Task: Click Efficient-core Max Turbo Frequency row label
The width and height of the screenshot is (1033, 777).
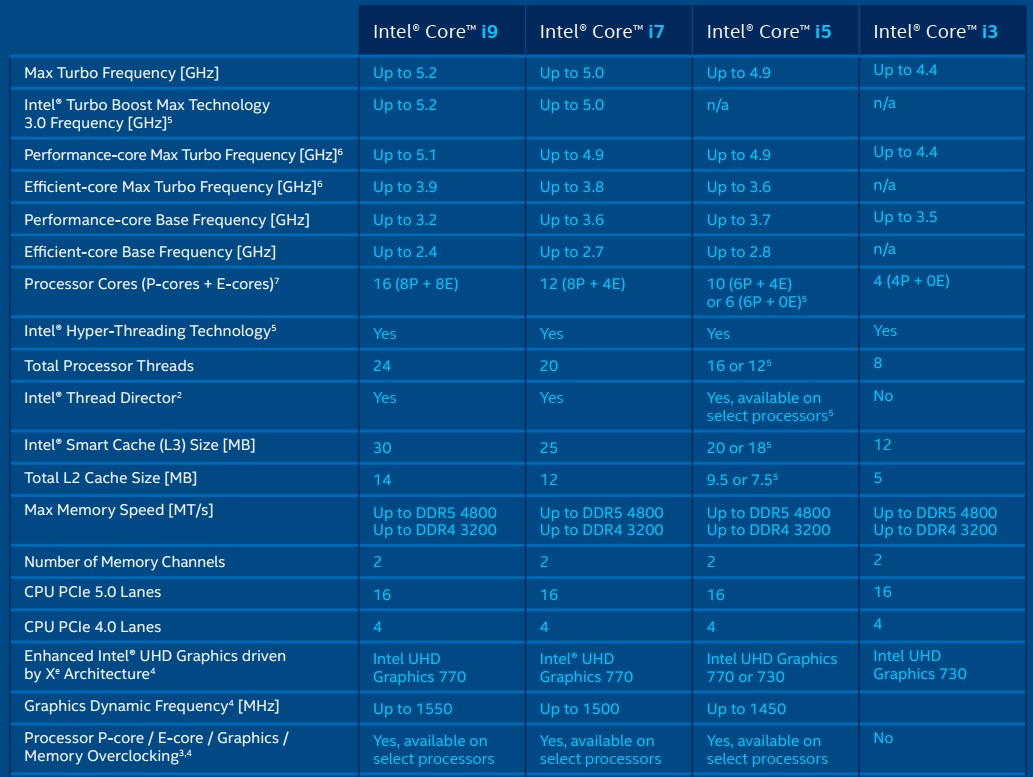Action: (x=173, y=187)
